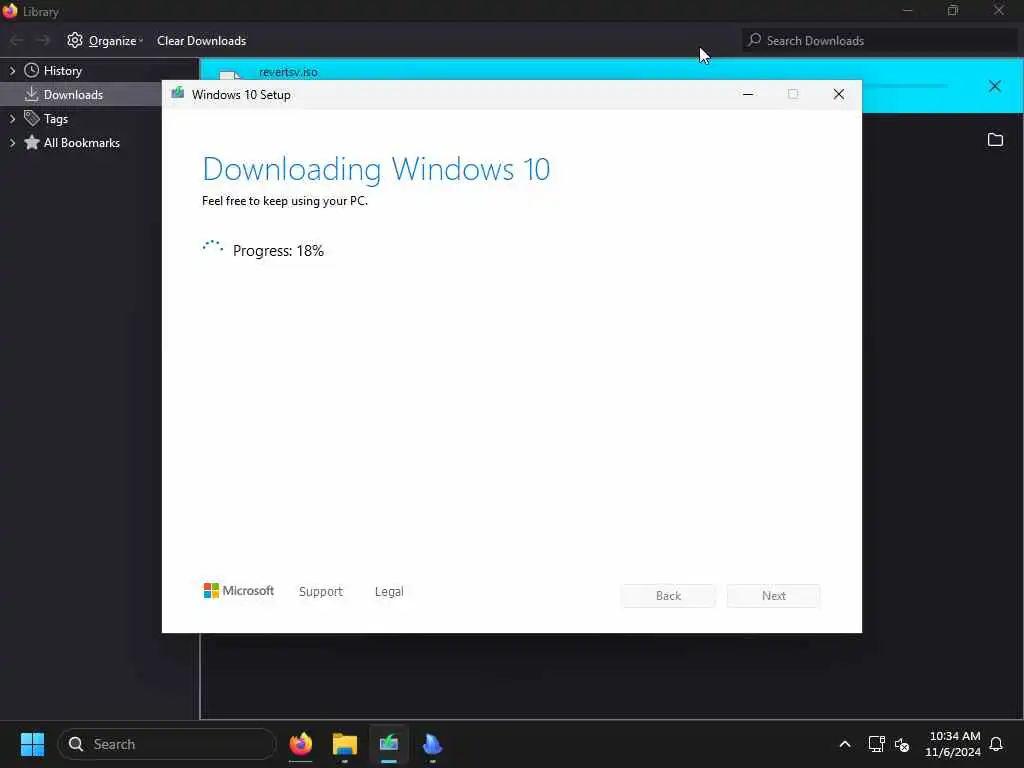Open the Legal link in Setup
The width and height of the screenshot is (1024, 768).
[389, 592]
